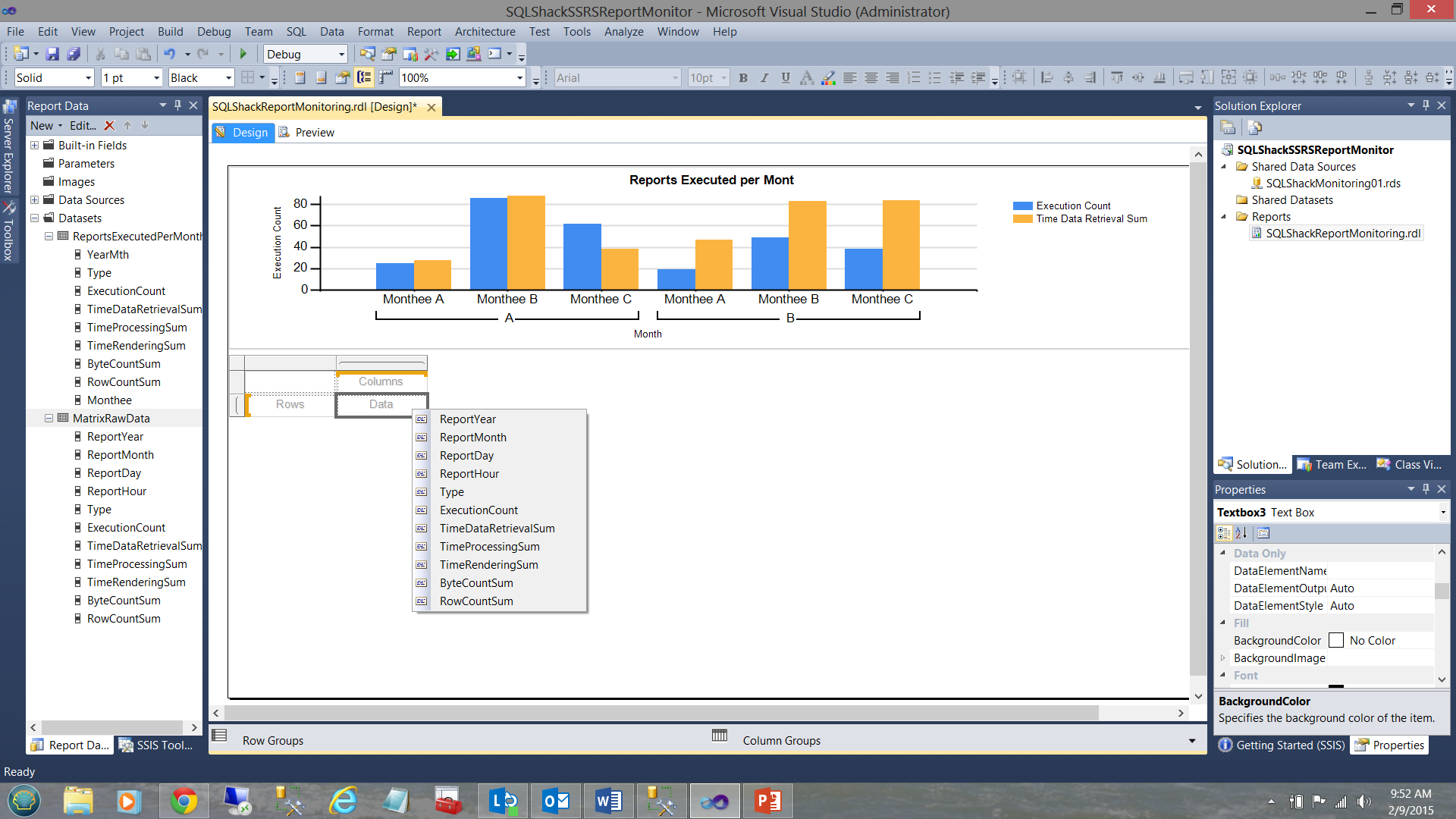Viewport: 1456px width, 819px height.
Task: Click the BackgroundColor No Color swatch
Action: tap(1336, 641)
